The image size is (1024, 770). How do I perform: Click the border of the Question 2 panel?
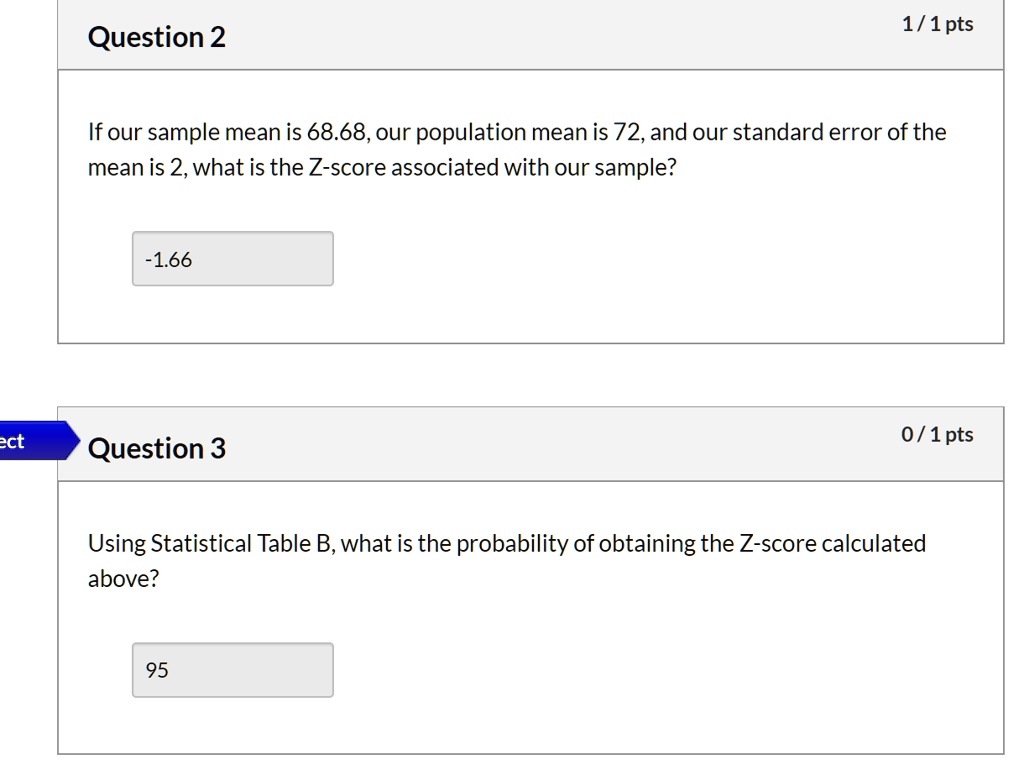[59, 200]
